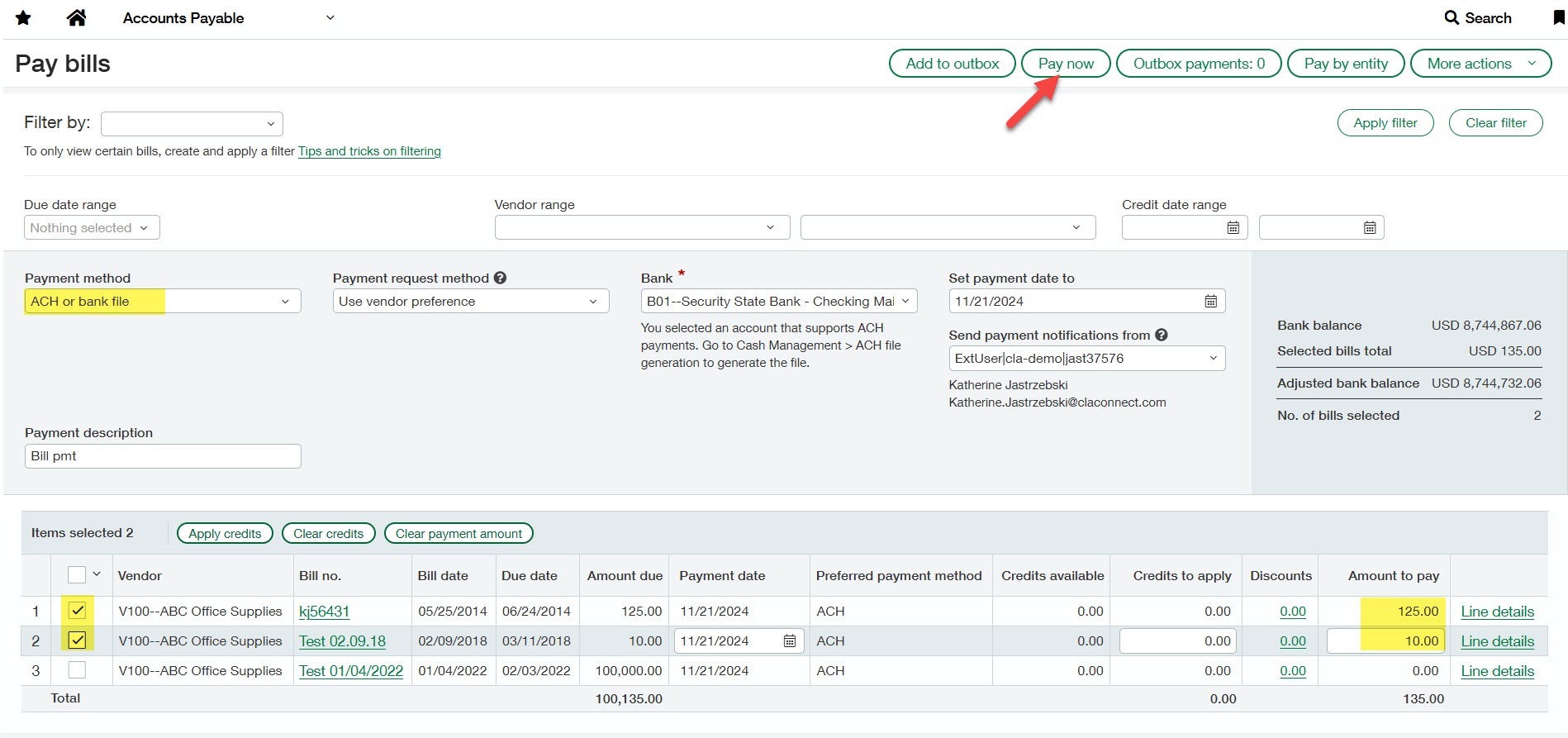Screen dimensions: 1568x738
Task: Expand the More actions menu
Action: click(x=1480, y=64)
